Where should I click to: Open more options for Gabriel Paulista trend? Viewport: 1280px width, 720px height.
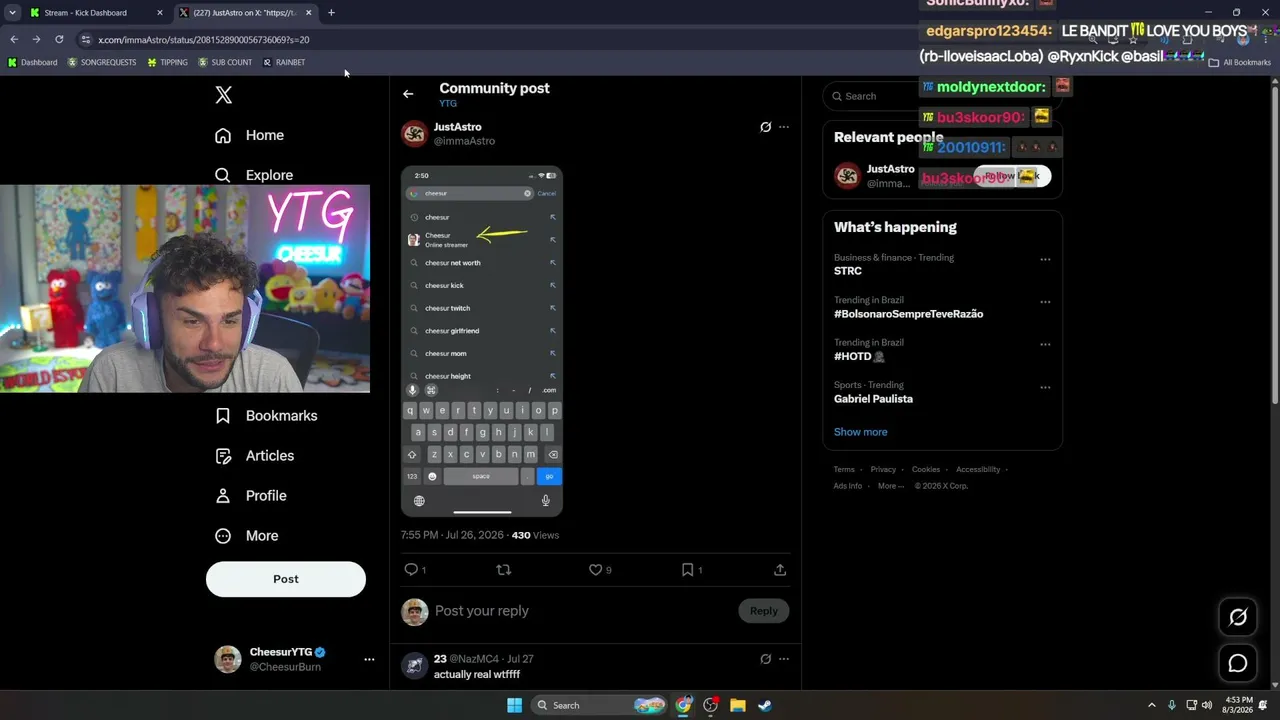coord(1045,387)
